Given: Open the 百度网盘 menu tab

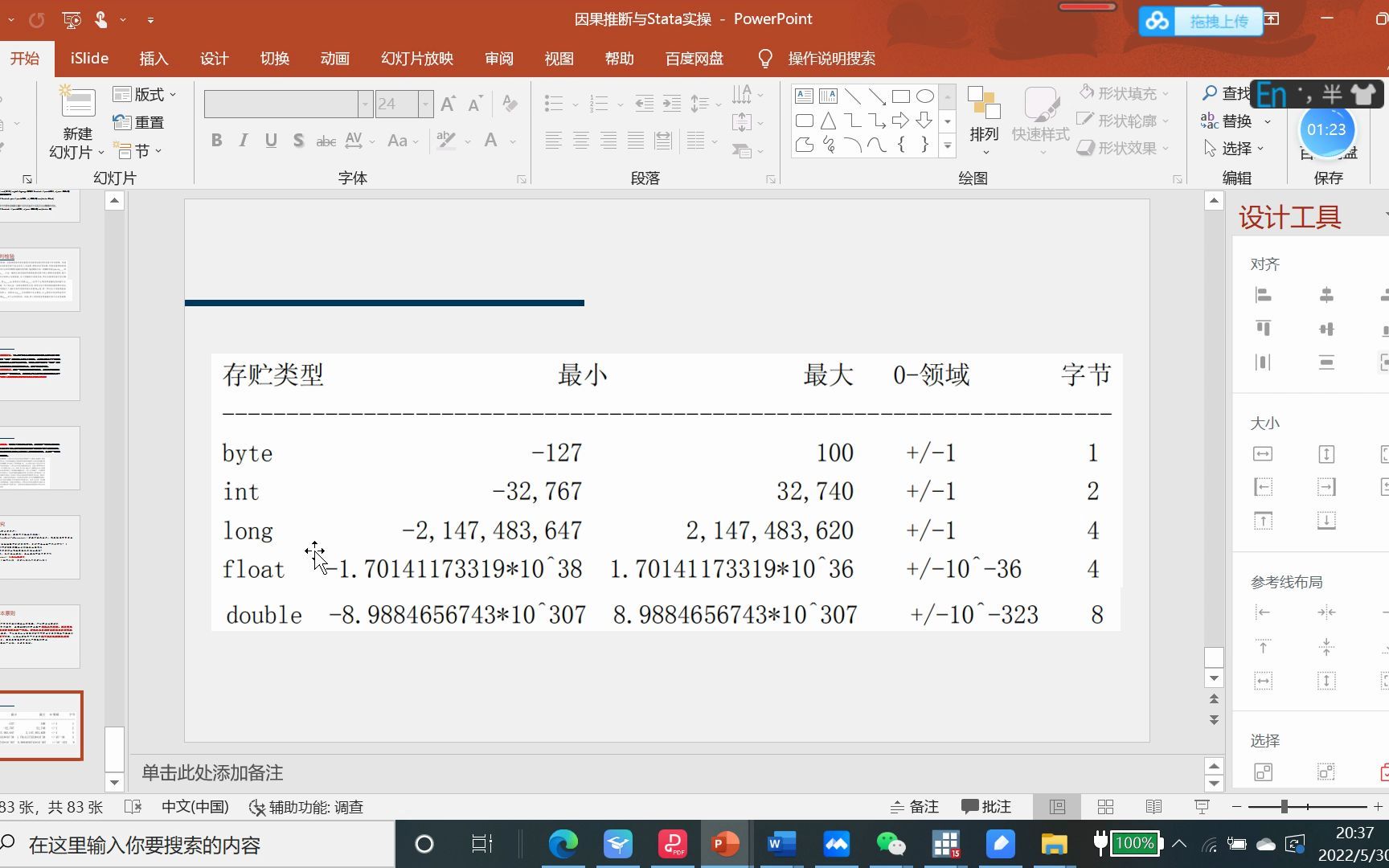Looking at the screenshot, I should [x=693, y=58].
